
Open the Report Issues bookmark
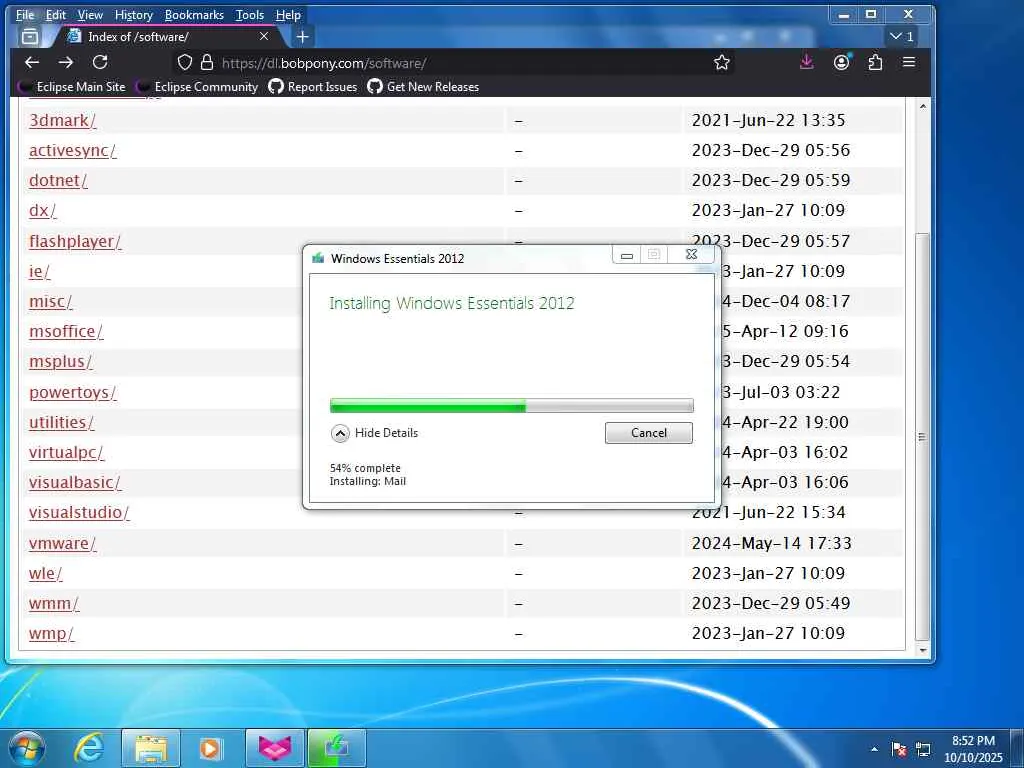point(313,87)
